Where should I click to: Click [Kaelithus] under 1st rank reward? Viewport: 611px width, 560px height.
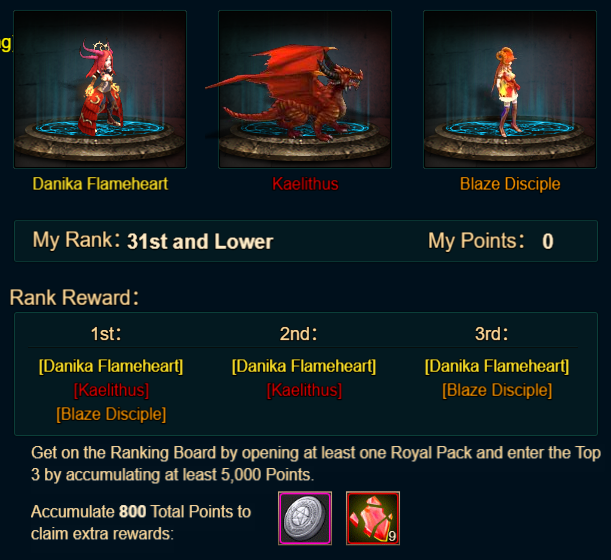(x=111, y=390)
